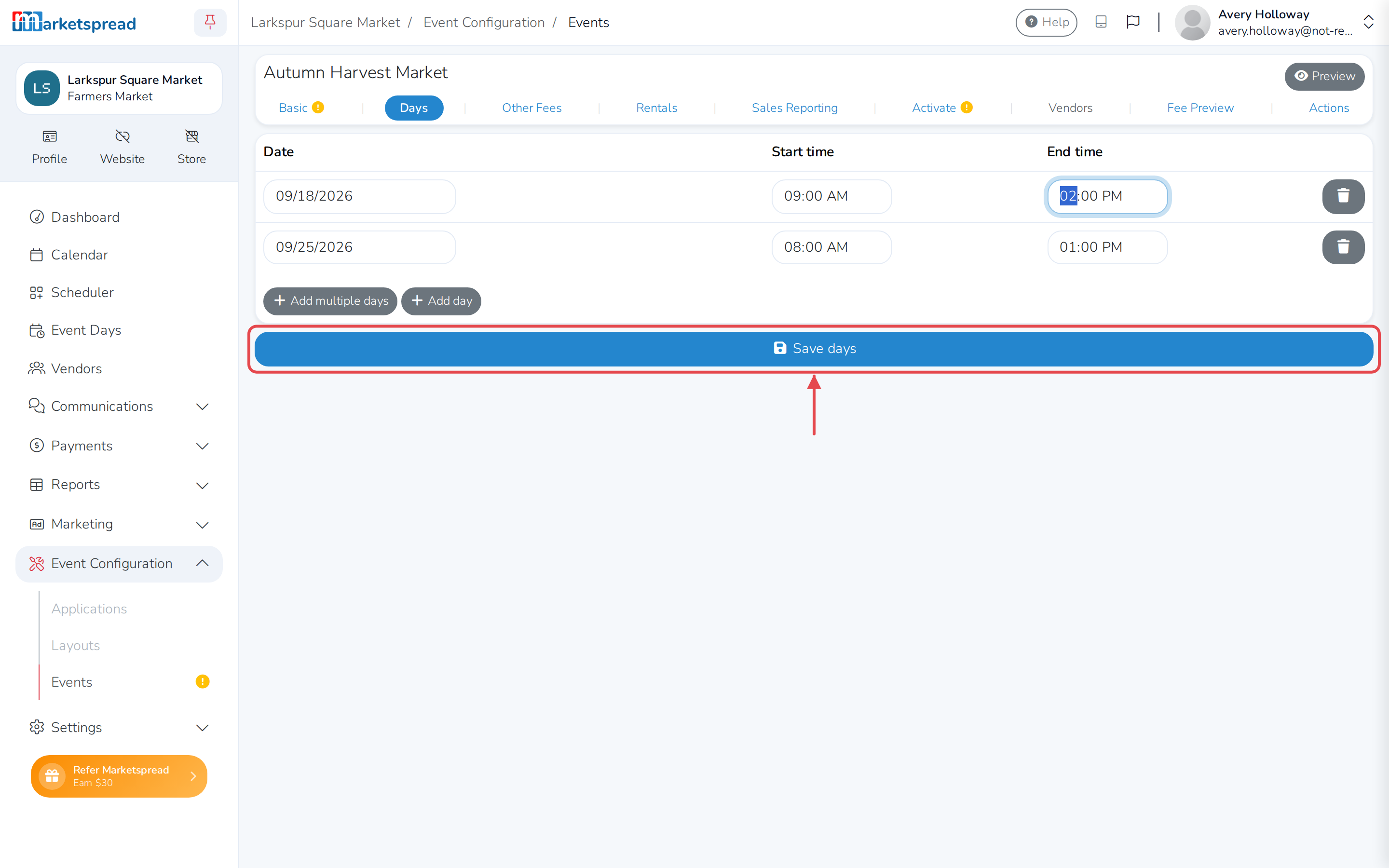Open the Refer Marketspread banner
1389x868 pixels.
119,776
